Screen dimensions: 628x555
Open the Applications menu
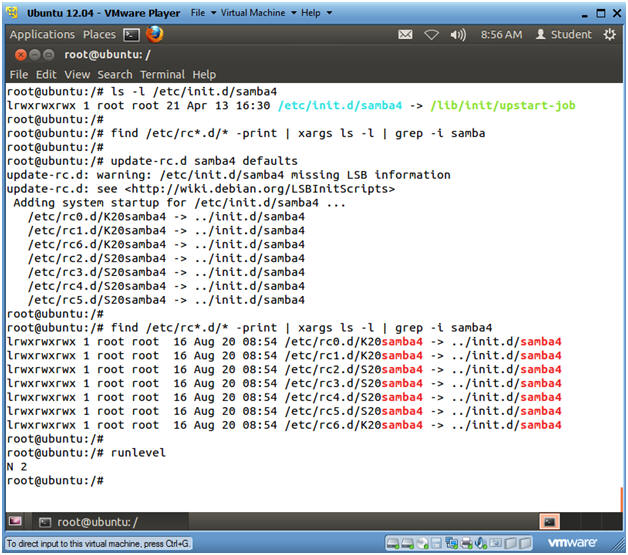pyautogui.click(x=42, y=34)
